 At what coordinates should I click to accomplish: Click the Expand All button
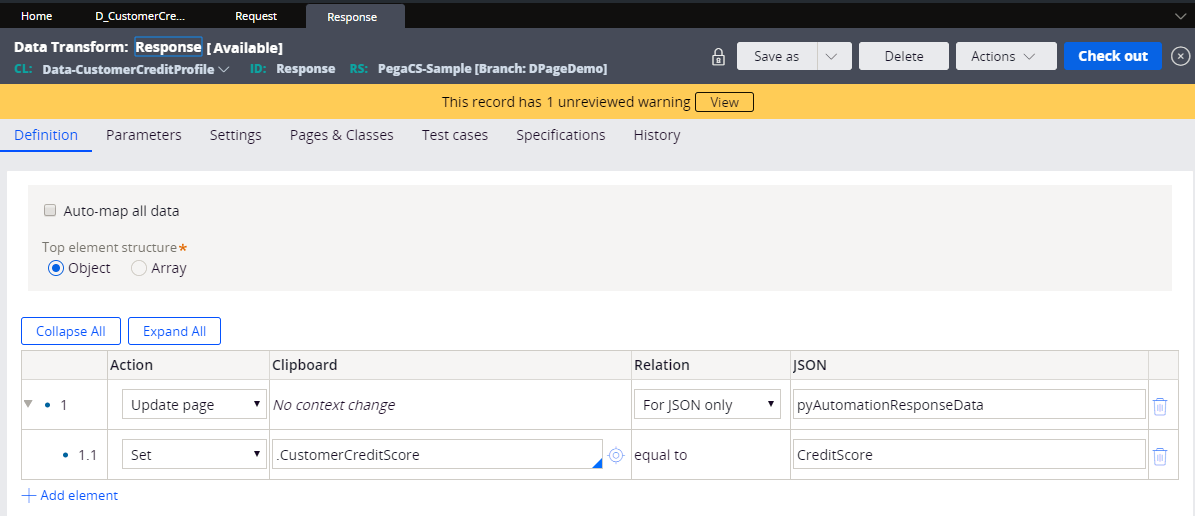point(175,332)
